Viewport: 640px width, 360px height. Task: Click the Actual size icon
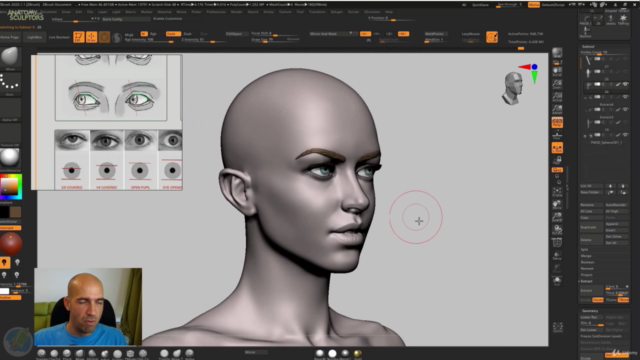click(557, 97)
